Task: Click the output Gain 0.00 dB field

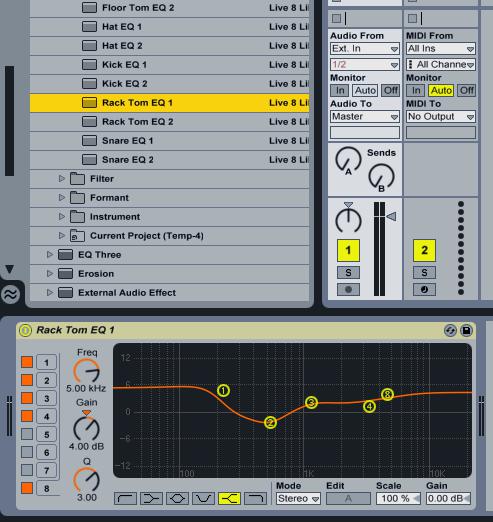Action: 448,499
